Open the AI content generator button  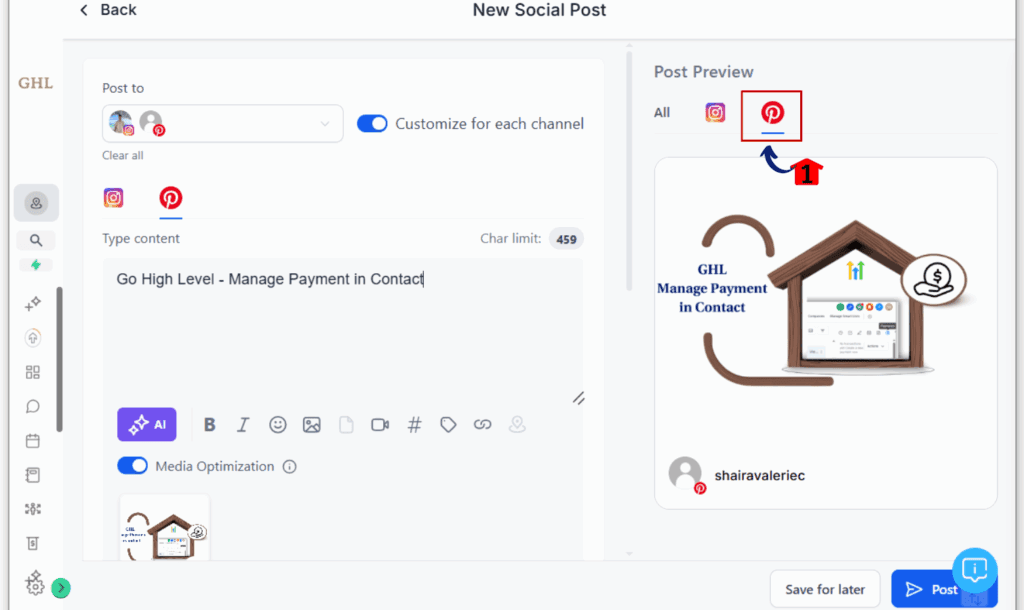pos(147,425)
